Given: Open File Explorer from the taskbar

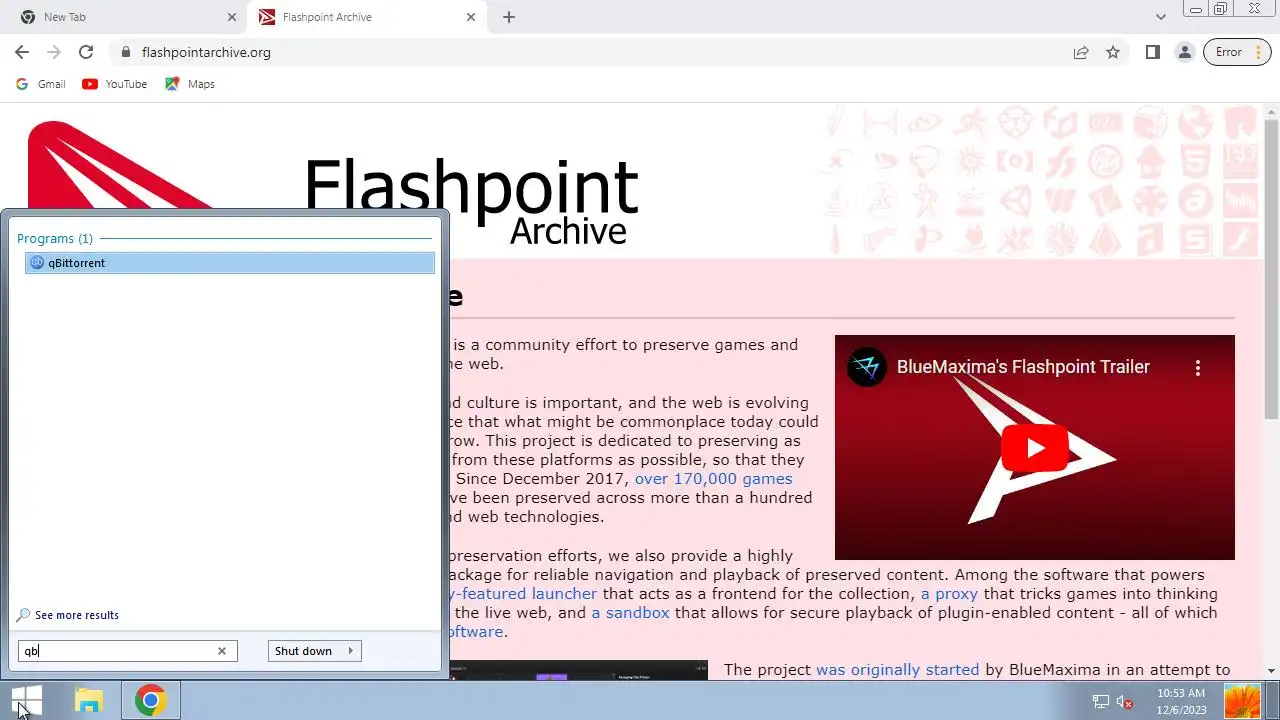Looking at the screenshot, I should 89,700.
